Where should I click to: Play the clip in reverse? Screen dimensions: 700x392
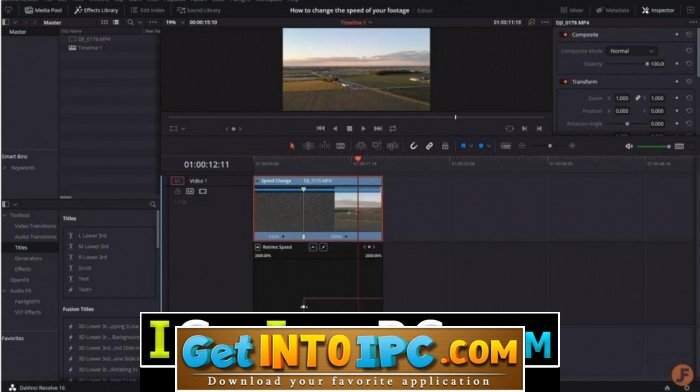point(335,129)
